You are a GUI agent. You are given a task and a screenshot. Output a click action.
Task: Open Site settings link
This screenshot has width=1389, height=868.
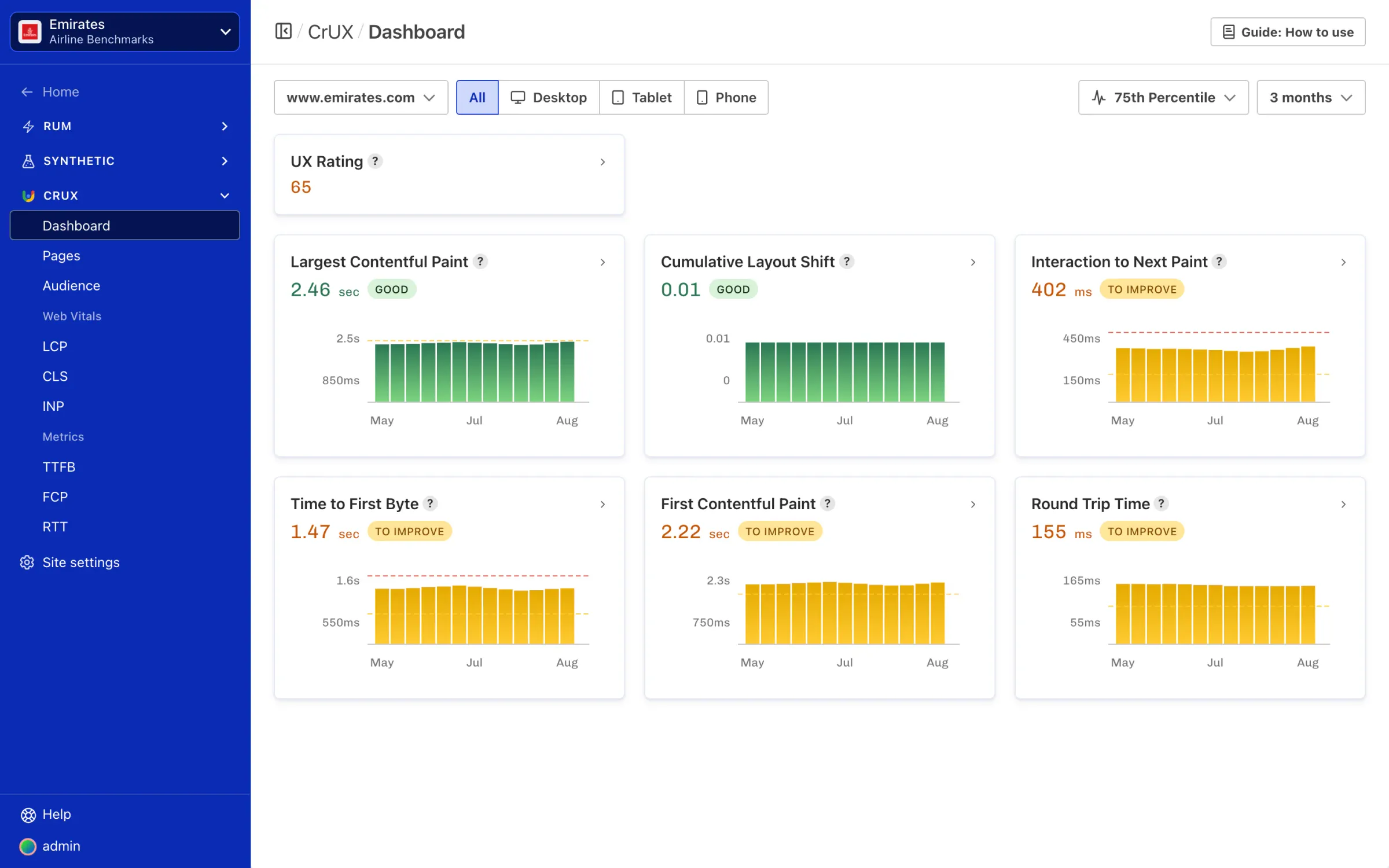[x=81, y=562]
